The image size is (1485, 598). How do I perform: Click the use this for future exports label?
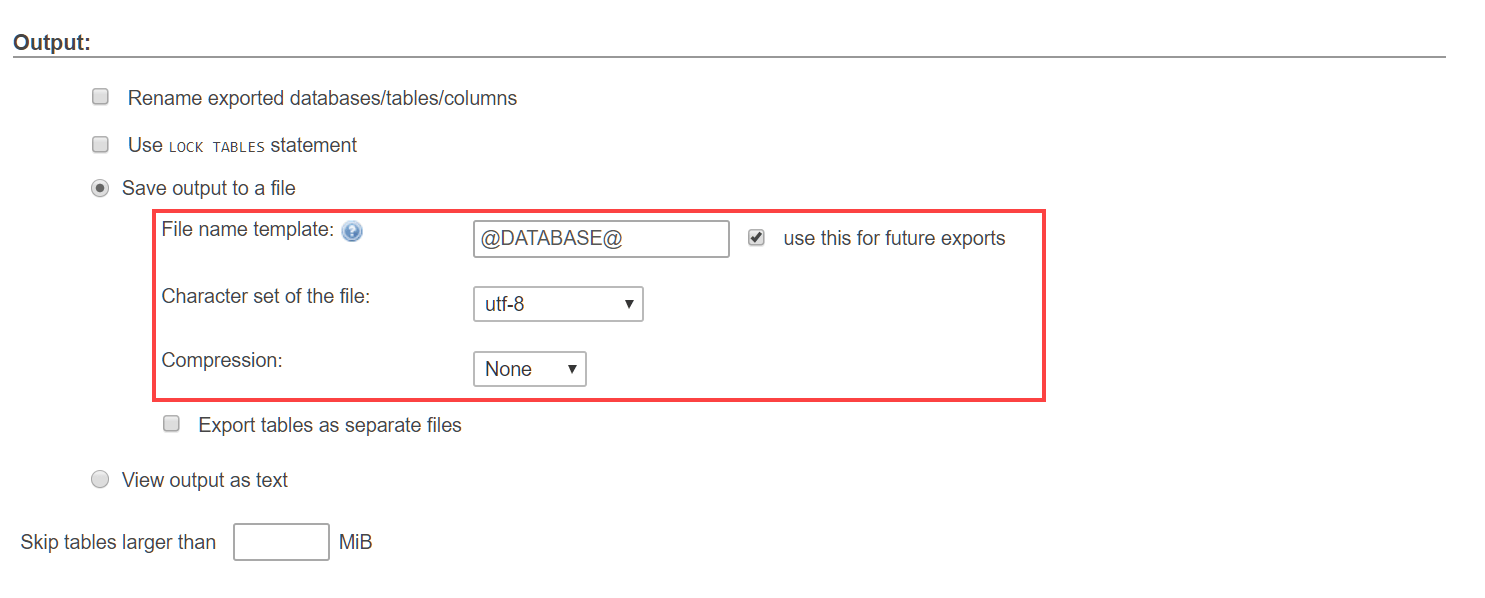pos(894,238)
